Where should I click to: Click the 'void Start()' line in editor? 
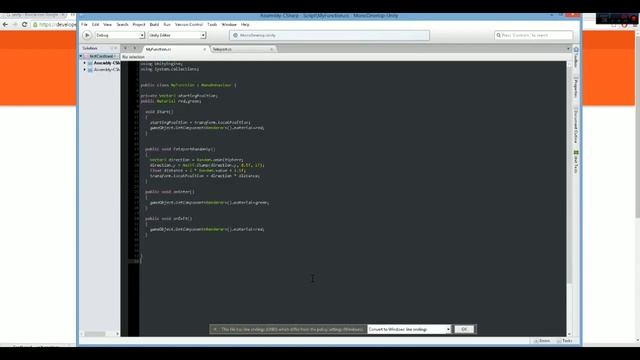[x=159, y=112]
